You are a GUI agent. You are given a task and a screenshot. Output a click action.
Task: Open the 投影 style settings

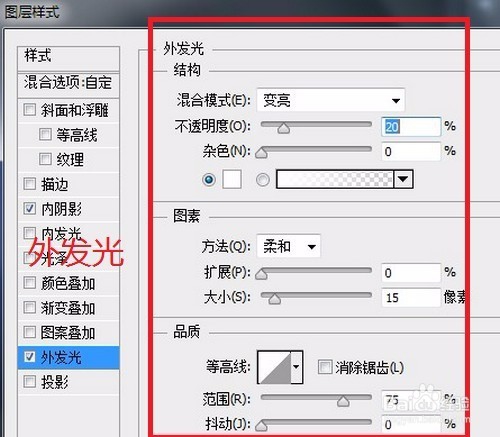pyautogui.click(x=55, y=382)
